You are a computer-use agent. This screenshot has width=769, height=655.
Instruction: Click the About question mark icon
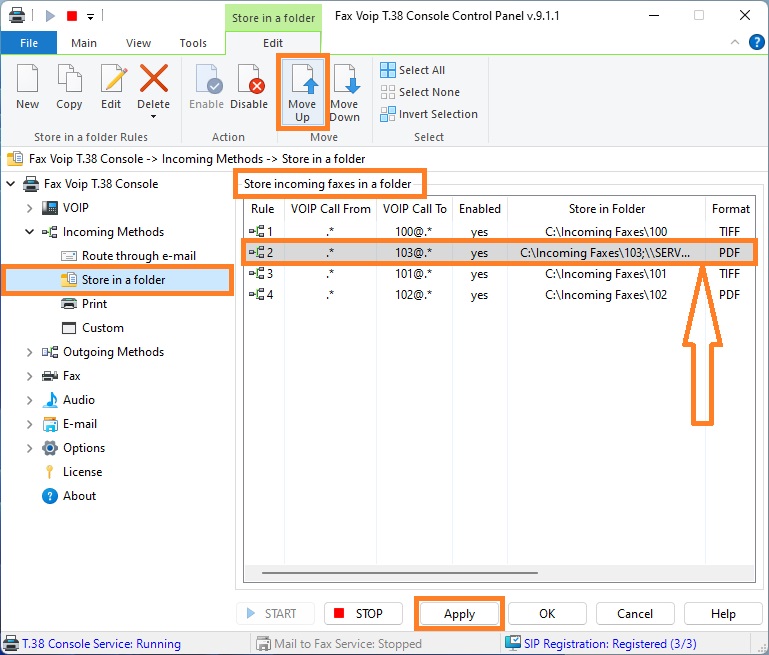tap(50, 496)
